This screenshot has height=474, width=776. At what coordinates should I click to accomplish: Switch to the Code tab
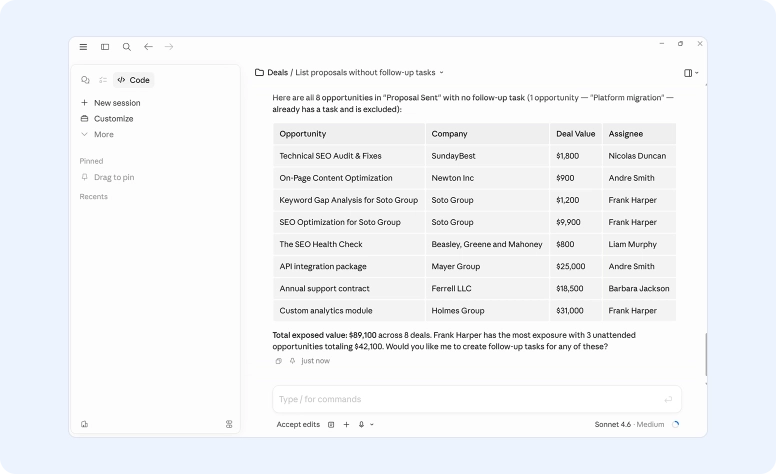pyautogui.click(x=133, y=80)
